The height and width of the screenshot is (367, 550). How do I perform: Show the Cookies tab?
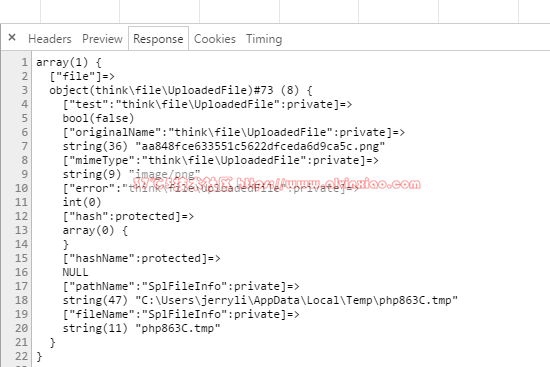point(215,39)
